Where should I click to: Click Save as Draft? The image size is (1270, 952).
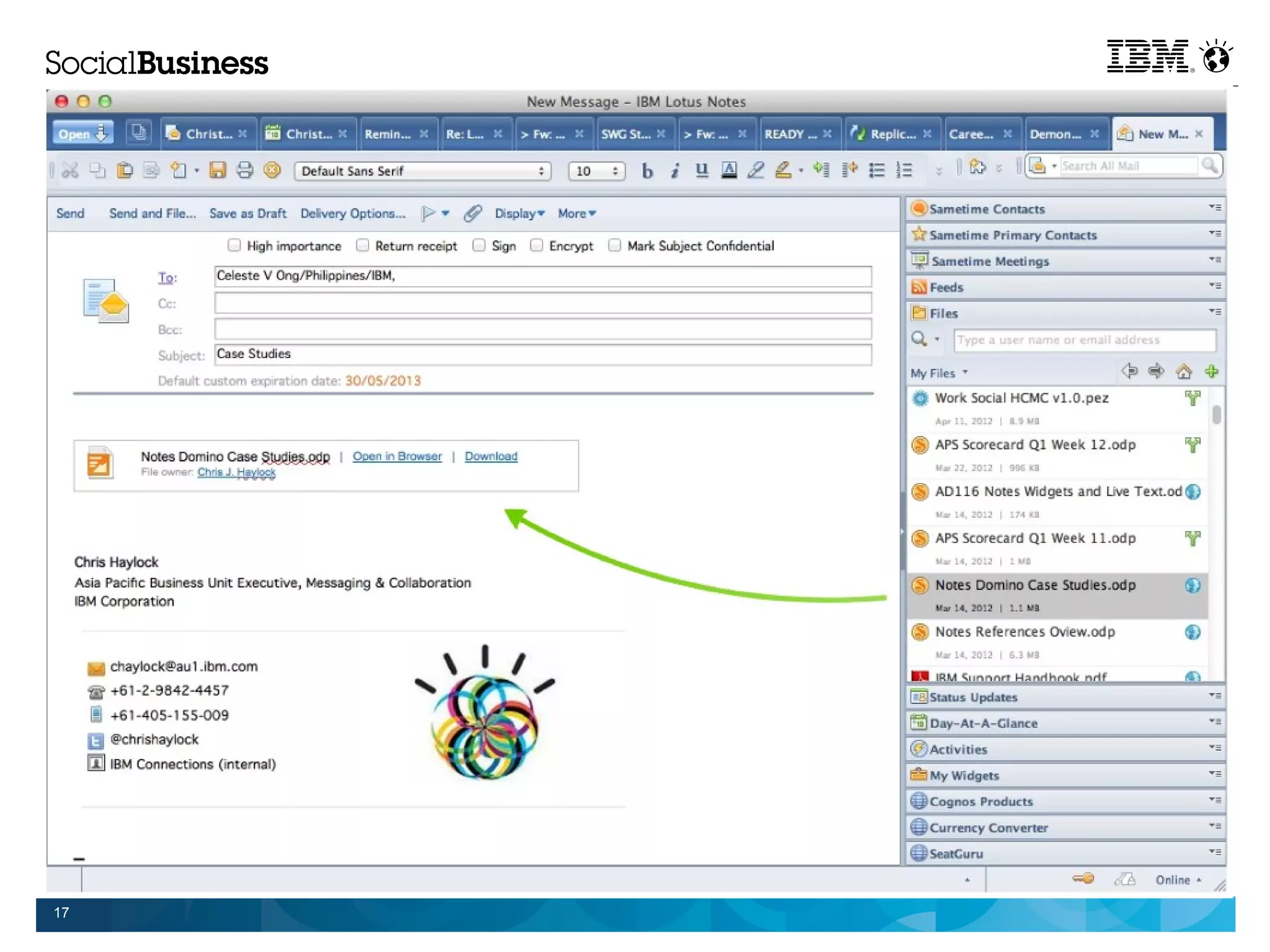[x=247, y=213]
